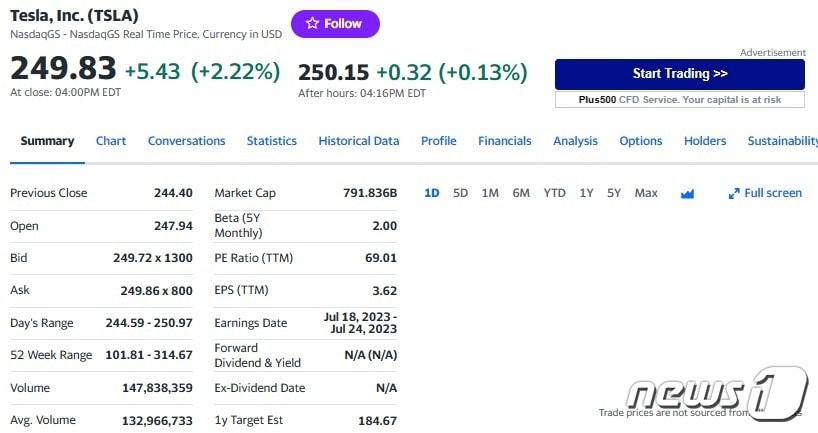The width and height of the screenshot is (818, 433).
Task: Show the Max chart range
Action: point(646,193)
